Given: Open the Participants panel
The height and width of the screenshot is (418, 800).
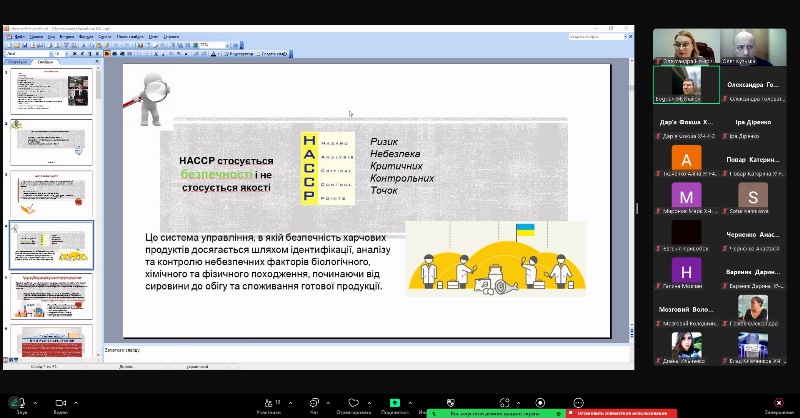Looking at the screenshot, I should pos(266,402).
